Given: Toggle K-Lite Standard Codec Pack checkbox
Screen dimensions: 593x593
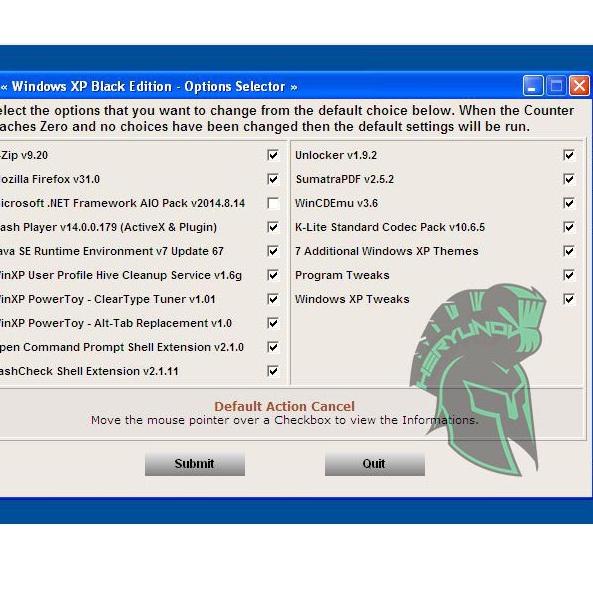Looking at the screenshot, I should 569,227.
